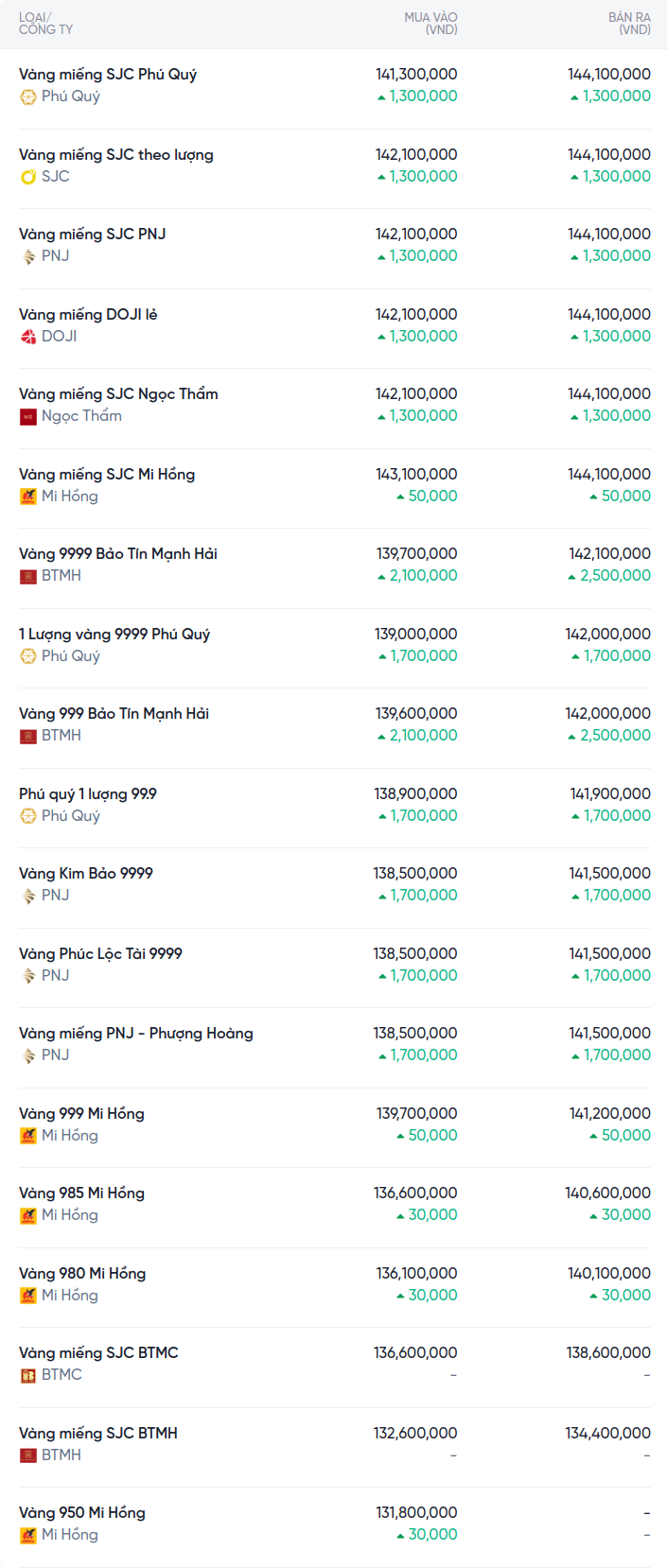
Task: Select 1 Lượng vàng 9999 Phú Quý
Action: coord(114,635)
